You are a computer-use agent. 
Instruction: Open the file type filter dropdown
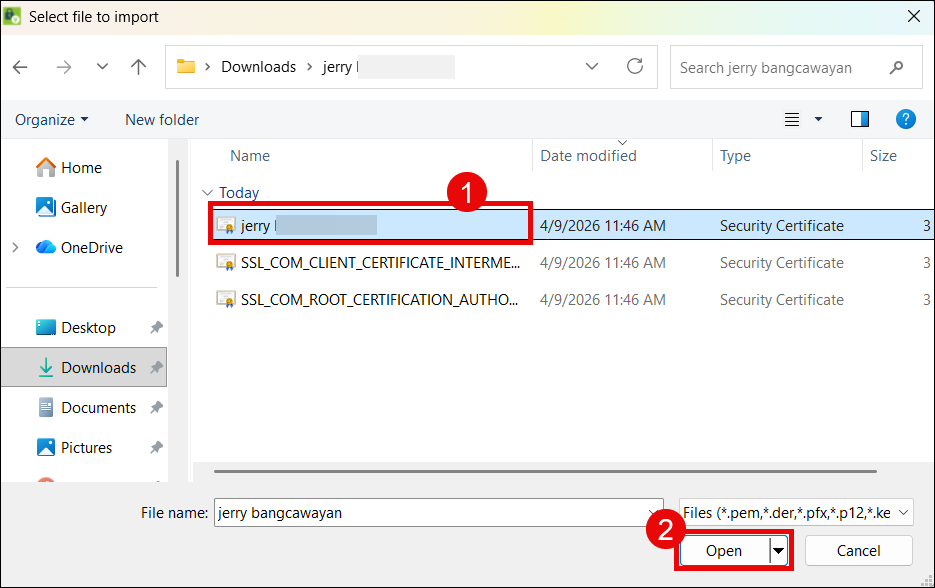[x=796, y=513]
